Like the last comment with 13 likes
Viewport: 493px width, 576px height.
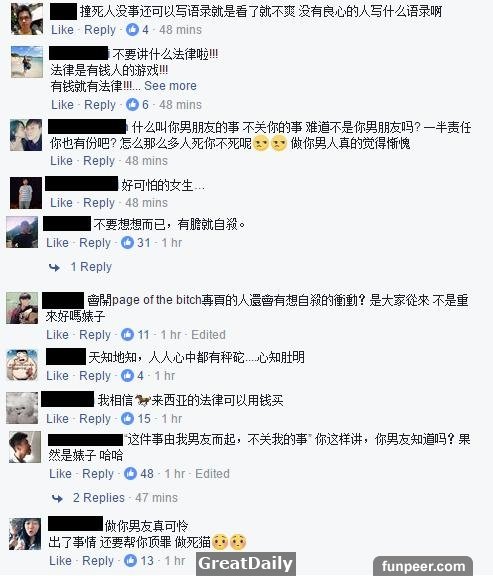60,561
